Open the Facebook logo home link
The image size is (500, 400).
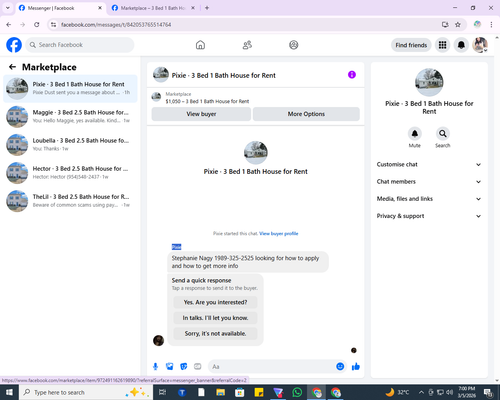pyautogui.click(x=14, y=45)
